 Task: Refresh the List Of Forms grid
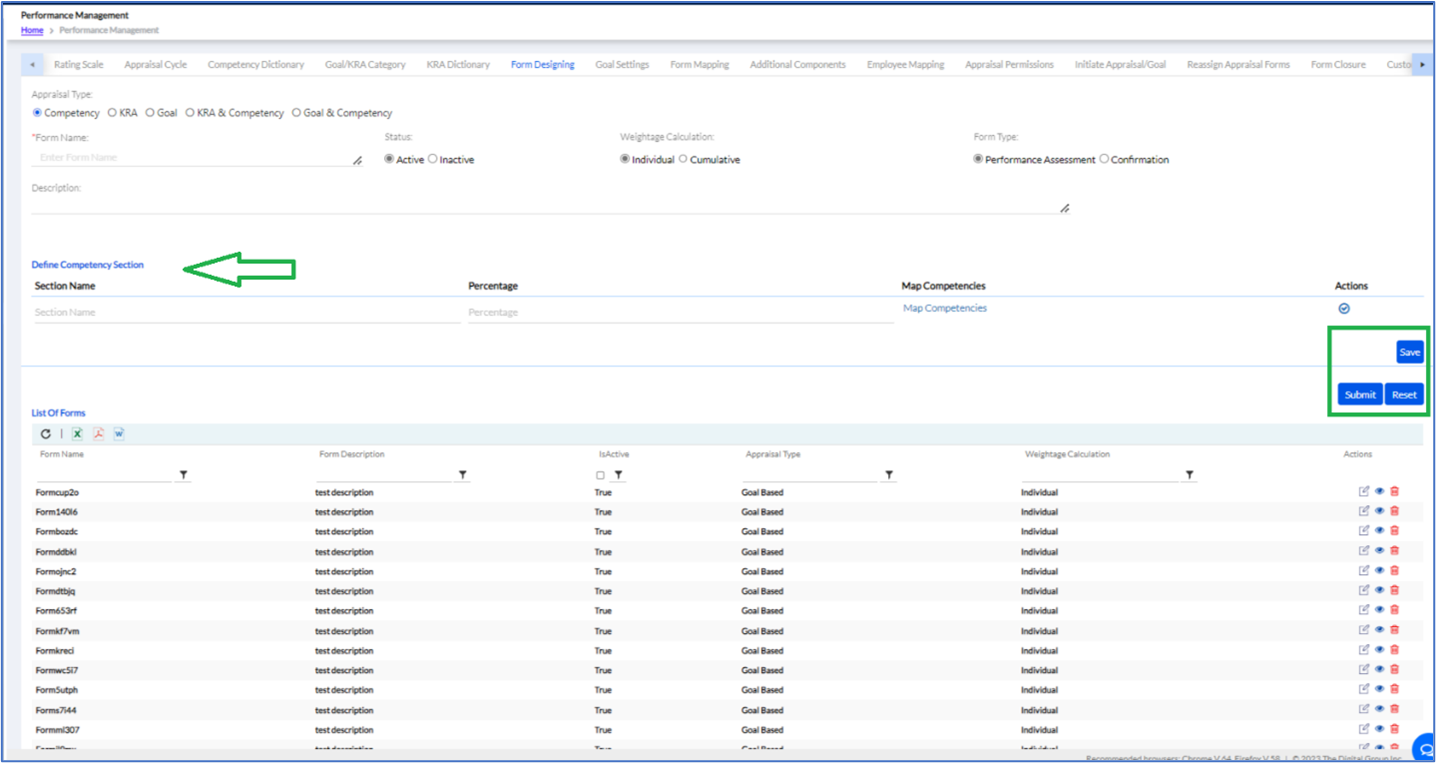(46, 434)
